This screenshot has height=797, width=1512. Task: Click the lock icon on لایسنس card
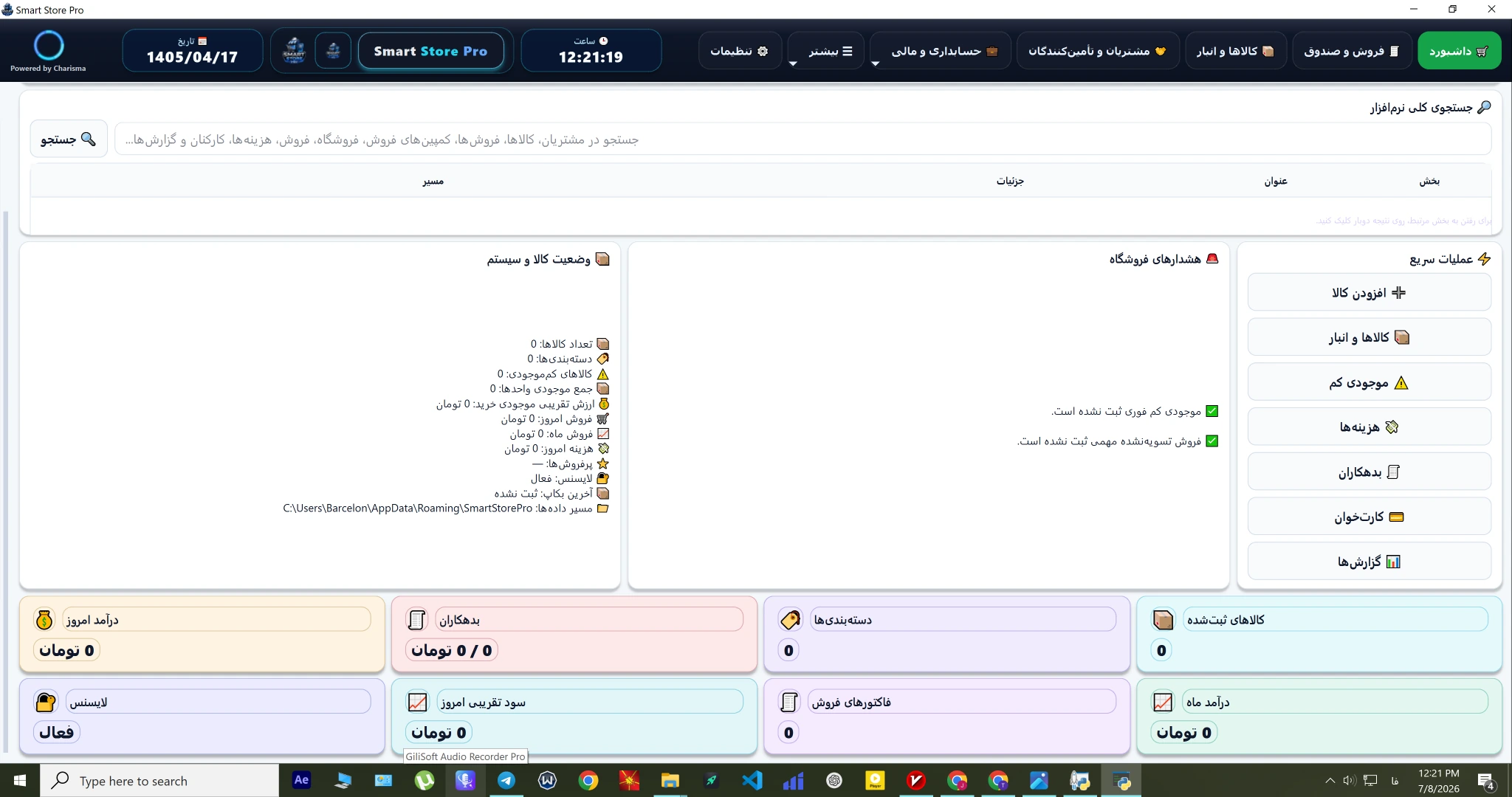45,702
